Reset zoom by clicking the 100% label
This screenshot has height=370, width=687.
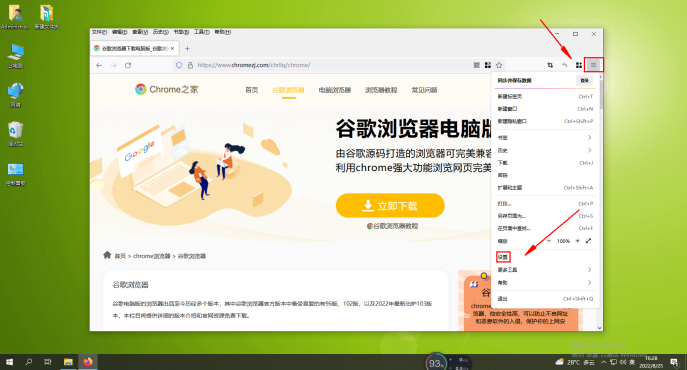(x=563, y=241)
